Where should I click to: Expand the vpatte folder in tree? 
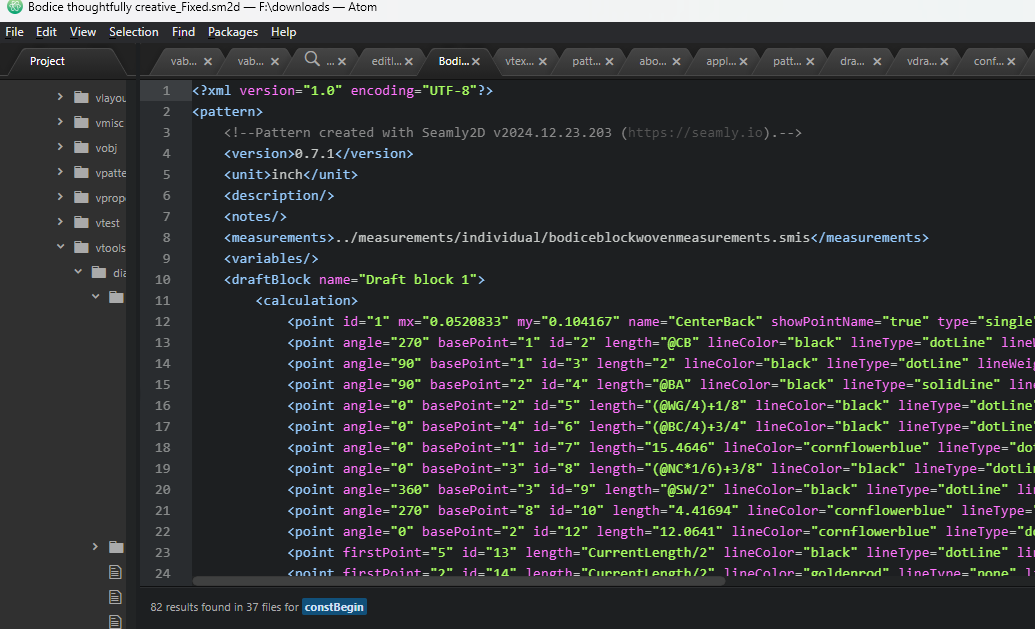click(60, 172)
